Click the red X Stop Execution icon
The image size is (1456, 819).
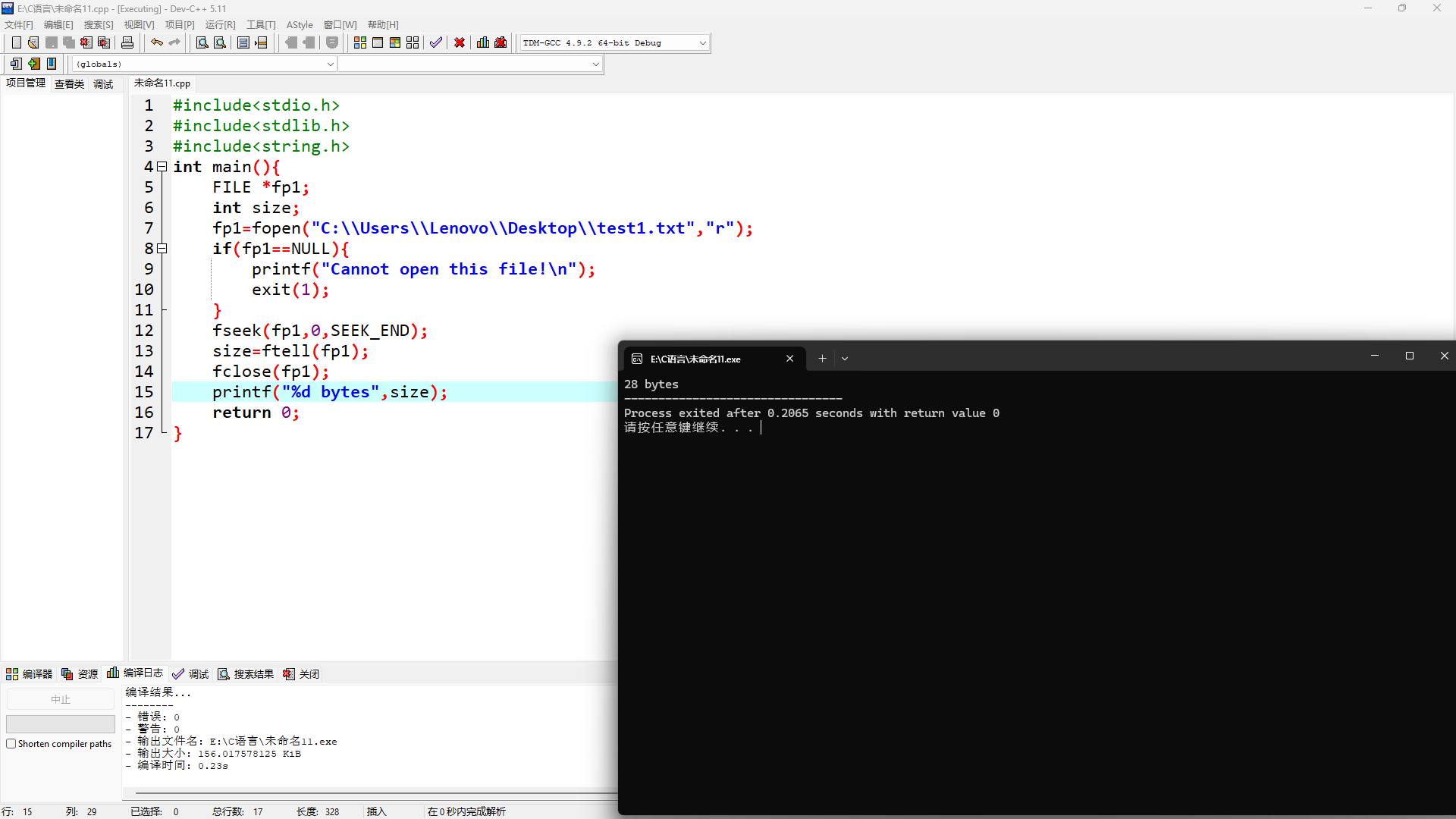[460, 42]
